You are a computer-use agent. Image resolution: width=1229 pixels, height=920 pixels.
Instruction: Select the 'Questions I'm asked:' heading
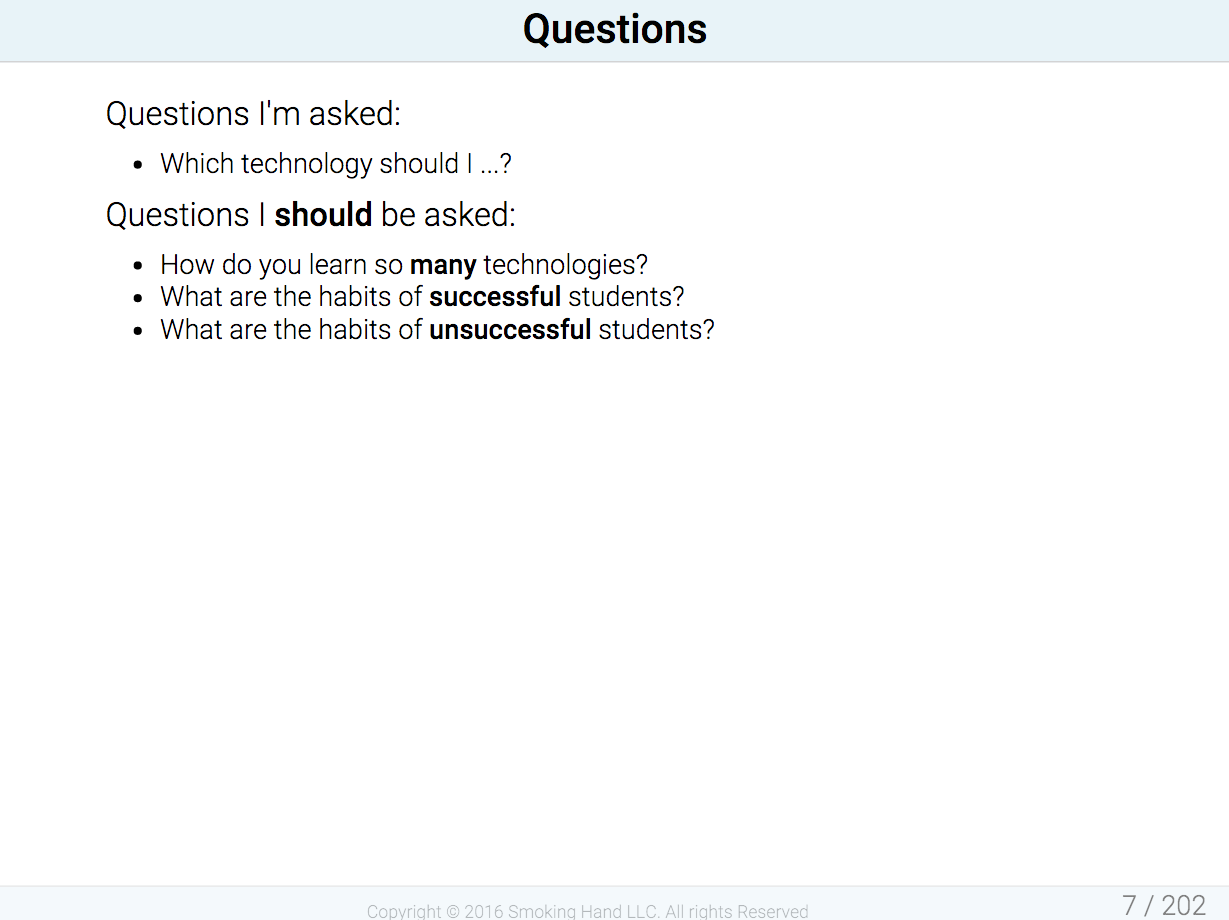pos(253,114)
